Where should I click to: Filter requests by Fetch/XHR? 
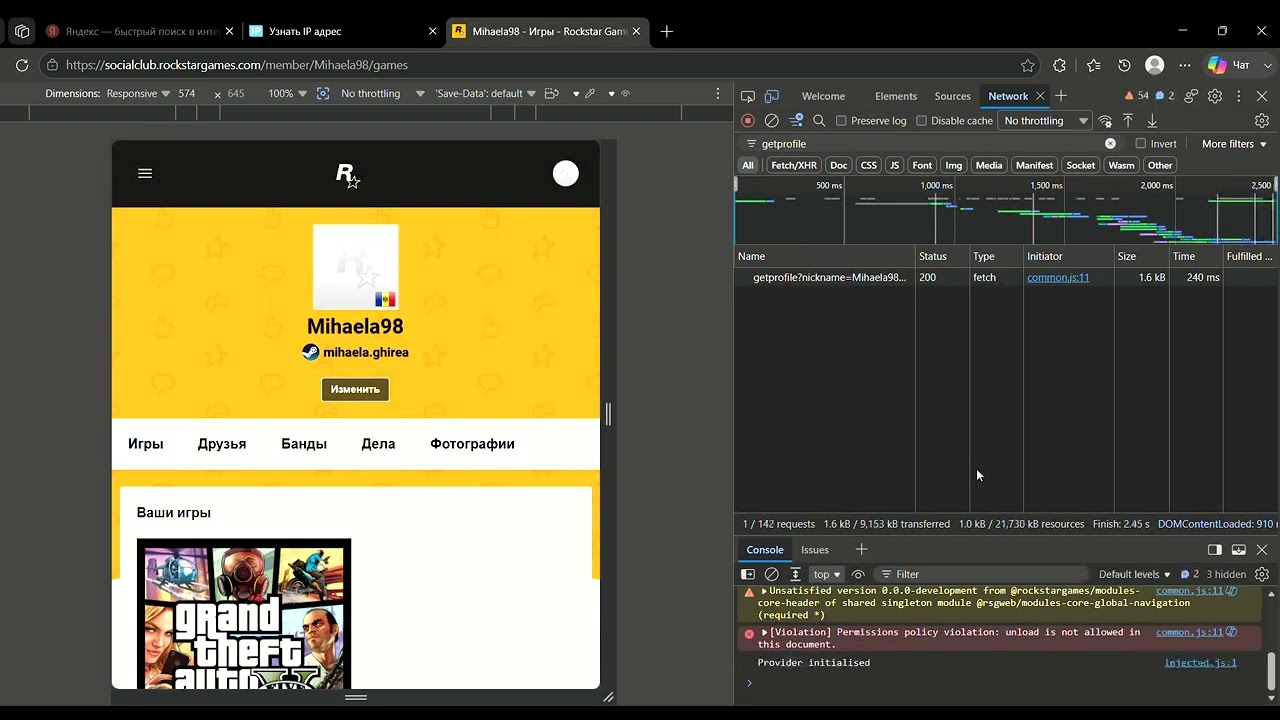click(794, 165)
